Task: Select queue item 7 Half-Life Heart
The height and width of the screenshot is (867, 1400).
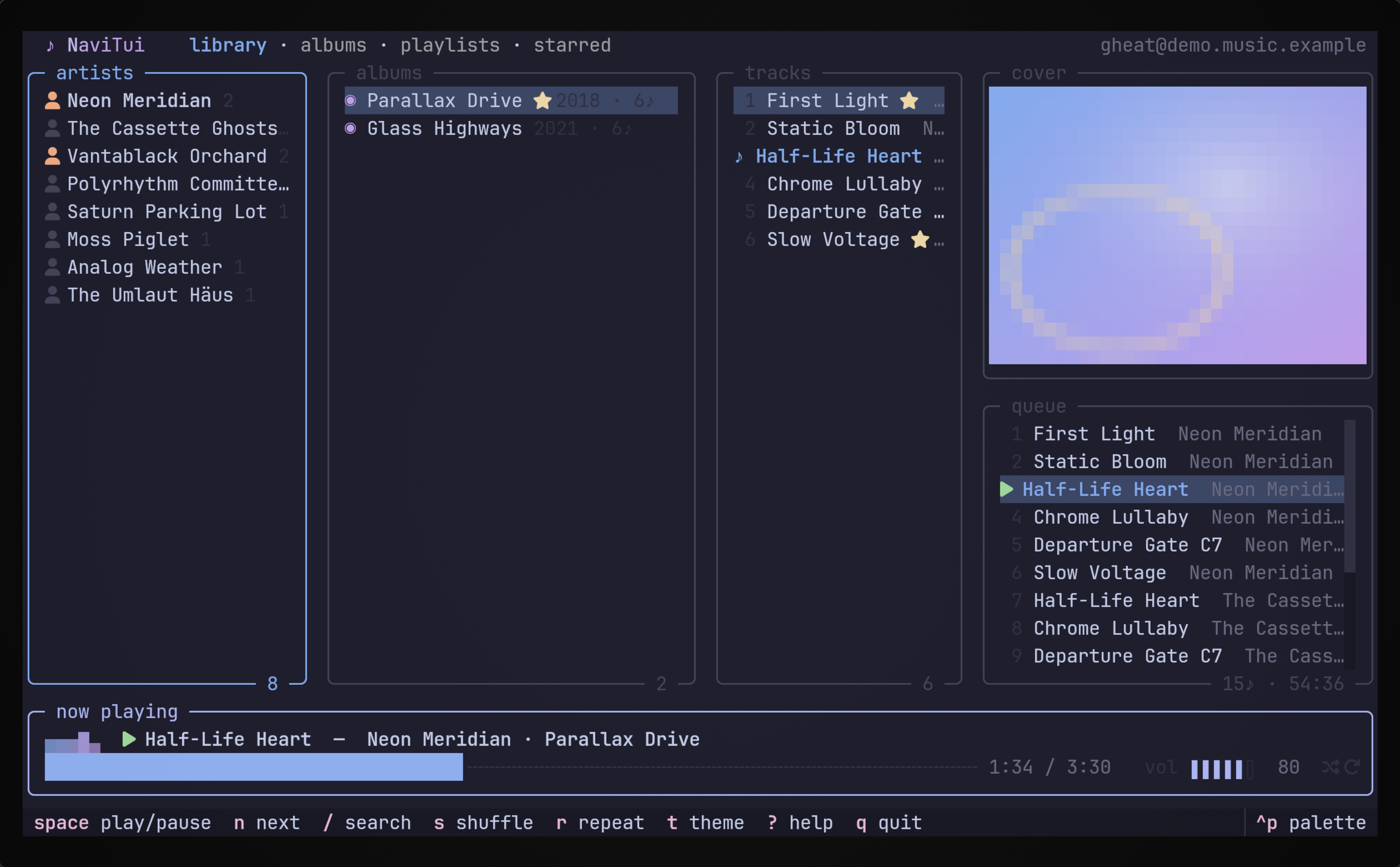Action: pyautogui.click(x=1172, y=600)
